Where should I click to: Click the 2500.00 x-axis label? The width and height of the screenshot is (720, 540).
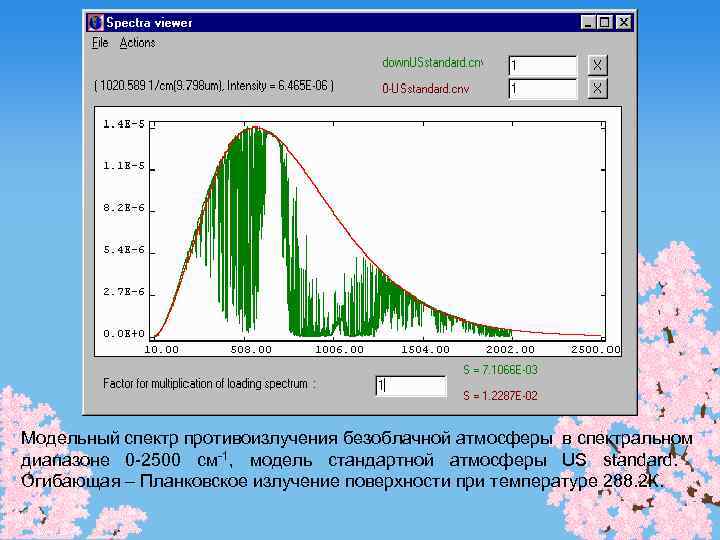[x=596, y=349]
